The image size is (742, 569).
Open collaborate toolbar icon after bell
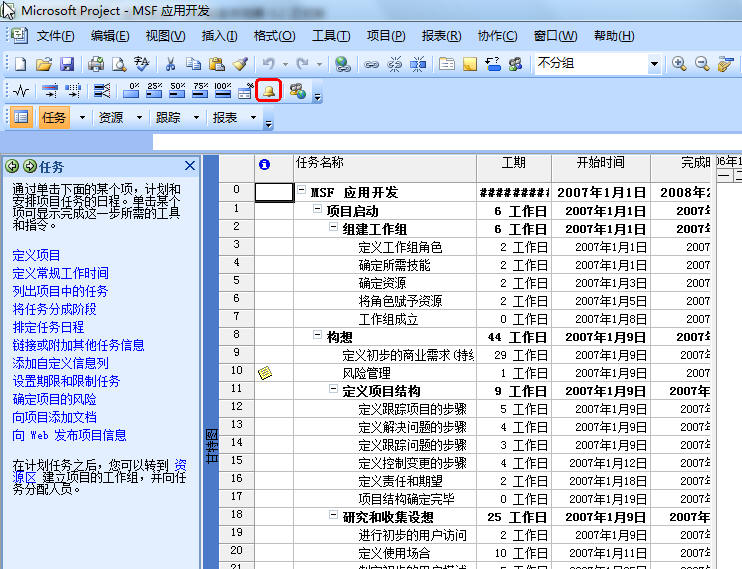(x=298, y=90)
